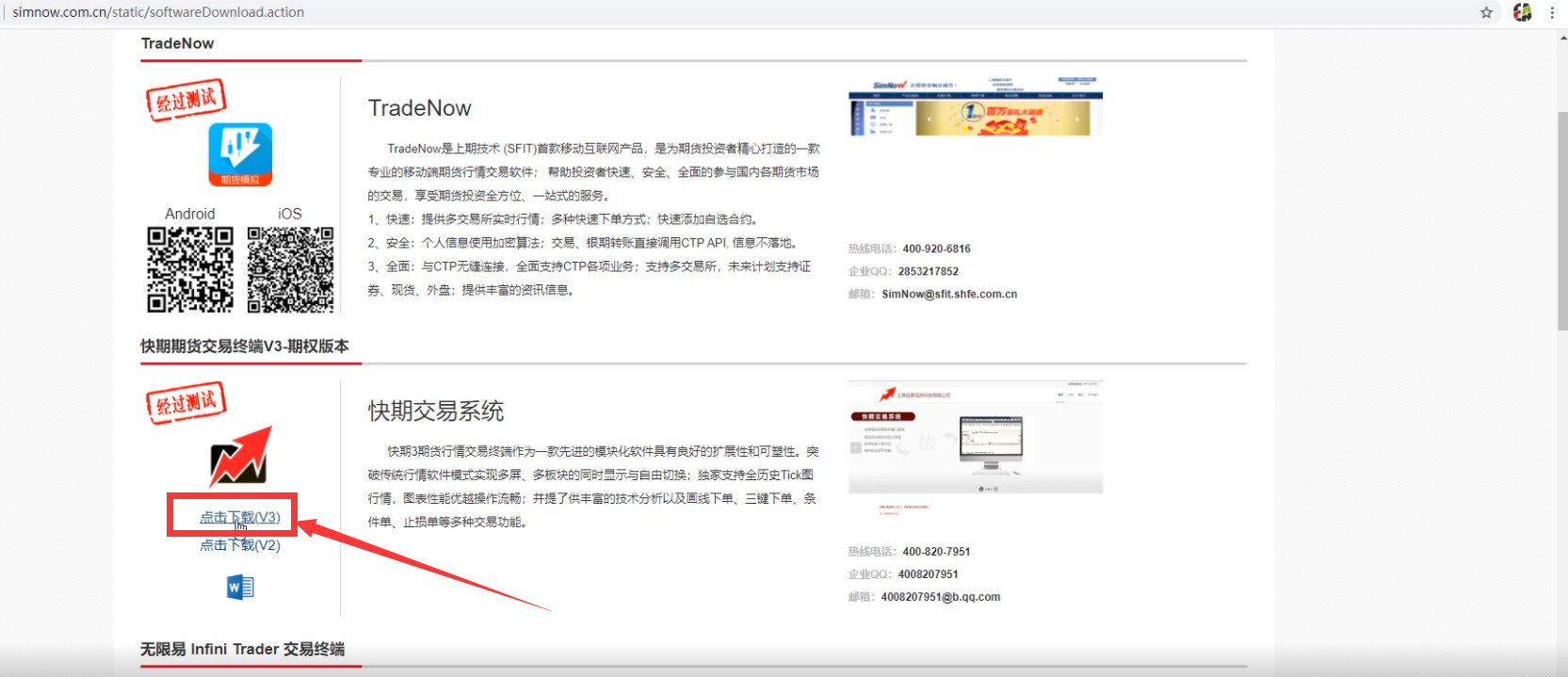The width and height of the screenshot is (1568, 677).
Task: Click the "TradeNow" section title at top
Action: pyautogui.click(x=177, y=43)
